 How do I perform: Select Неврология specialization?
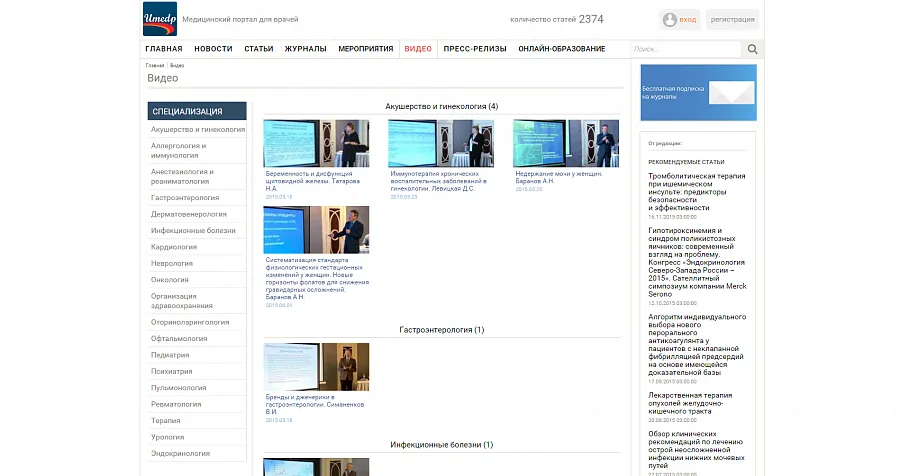click(x=172, y=264)
